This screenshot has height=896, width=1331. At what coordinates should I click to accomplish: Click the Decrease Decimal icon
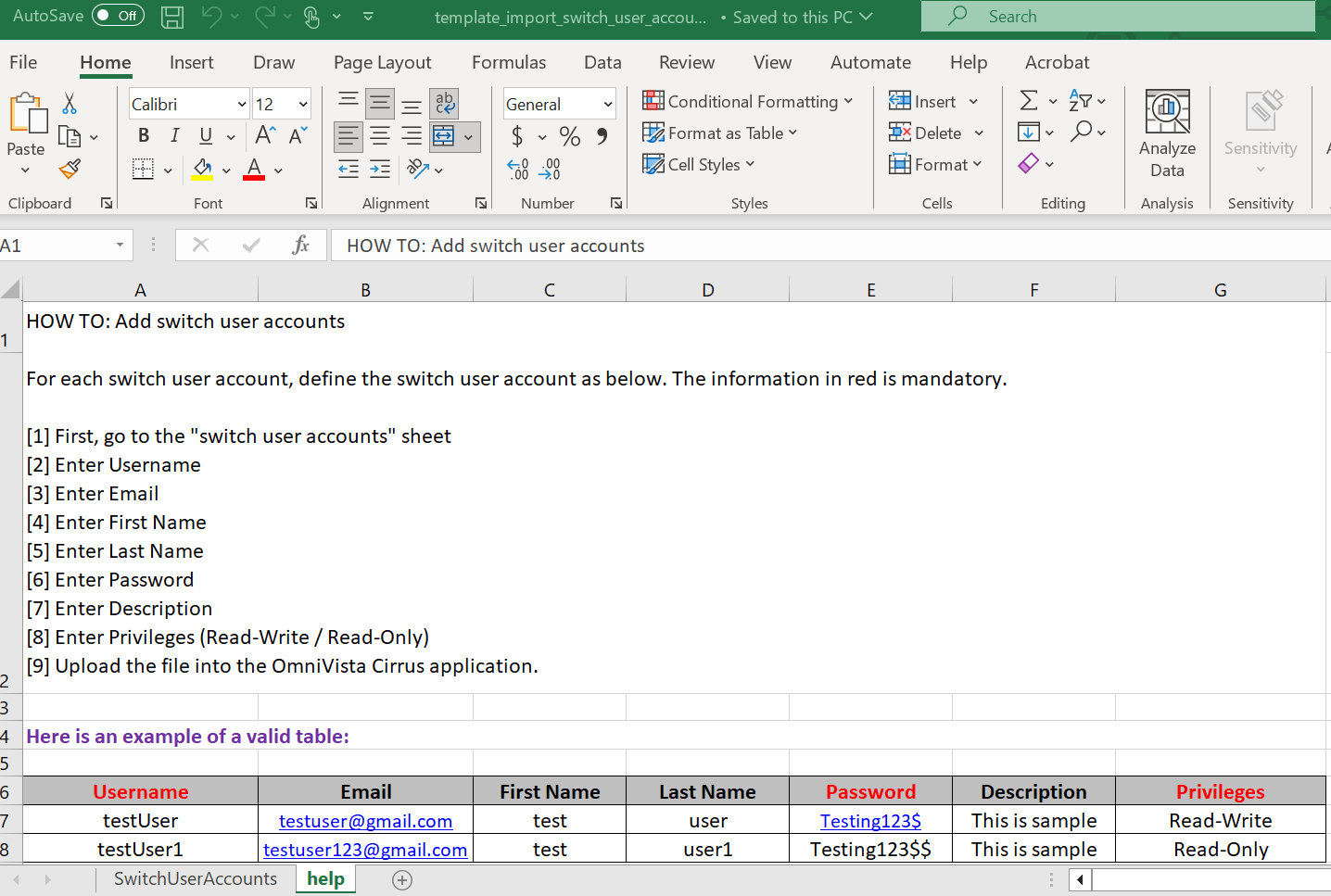[x=550, y=169]
